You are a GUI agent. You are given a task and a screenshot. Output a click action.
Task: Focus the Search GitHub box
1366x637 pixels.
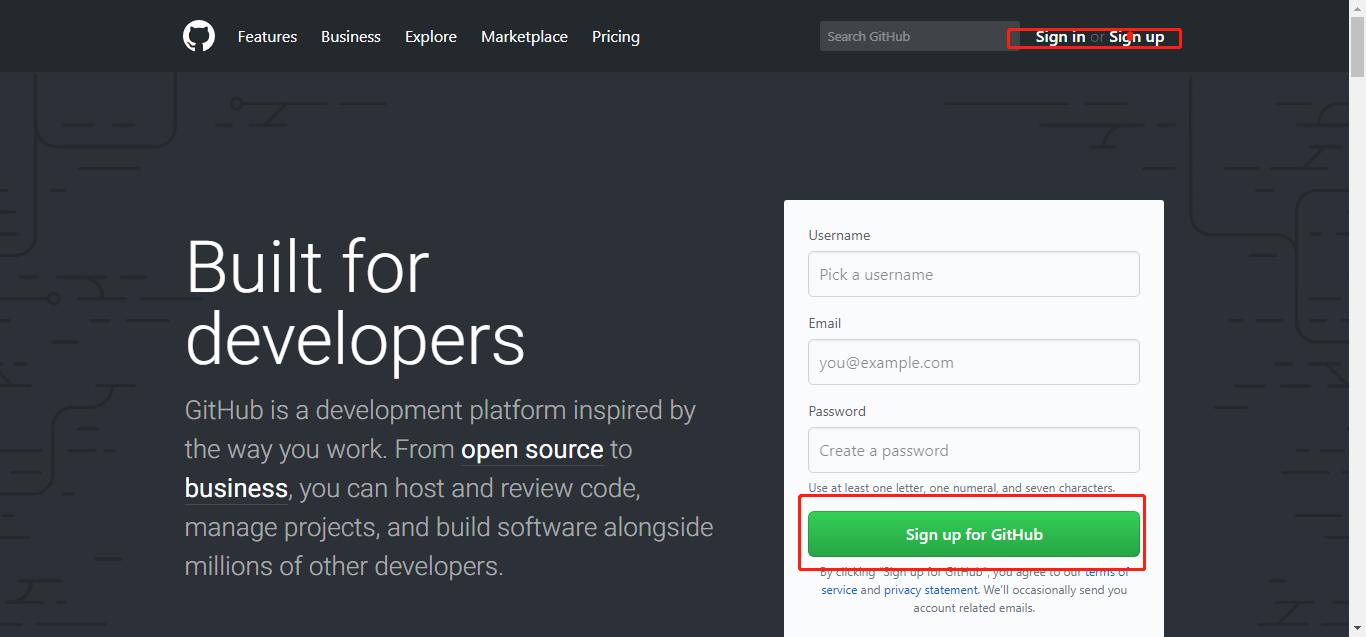[x=920, y=37]
